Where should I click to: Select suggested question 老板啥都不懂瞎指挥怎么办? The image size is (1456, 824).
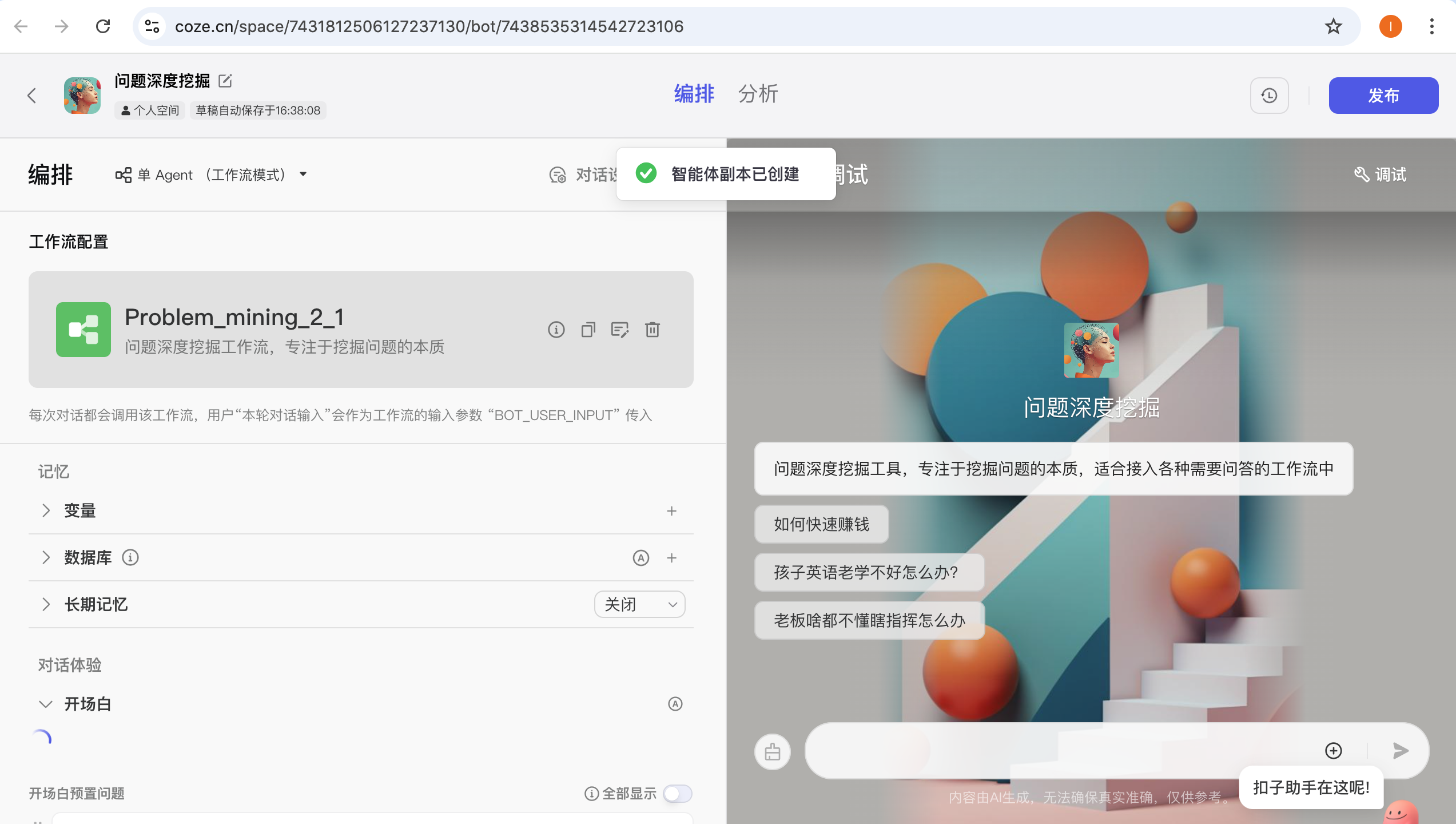pyautogui.click(x=869, y=620)
